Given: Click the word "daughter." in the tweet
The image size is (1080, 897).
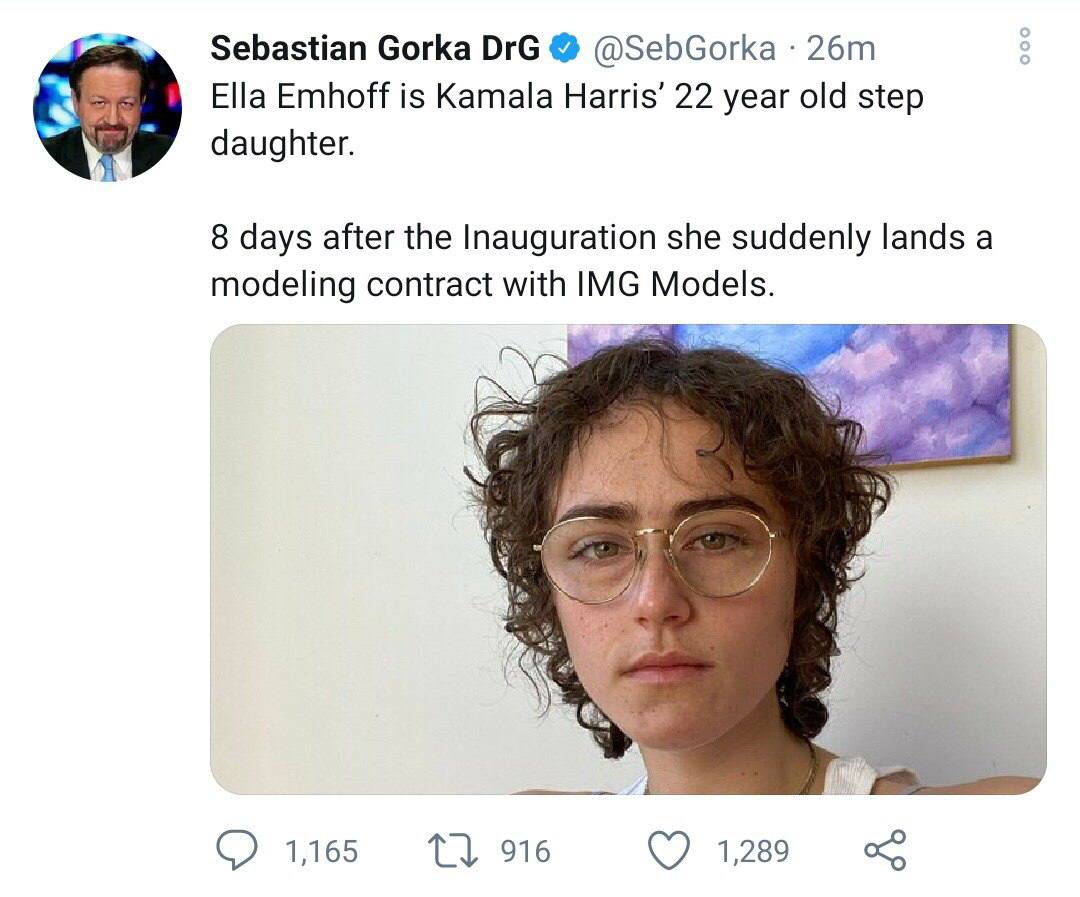Looking at the screenshot, I should pyautogui.click(x=282, y=143).
